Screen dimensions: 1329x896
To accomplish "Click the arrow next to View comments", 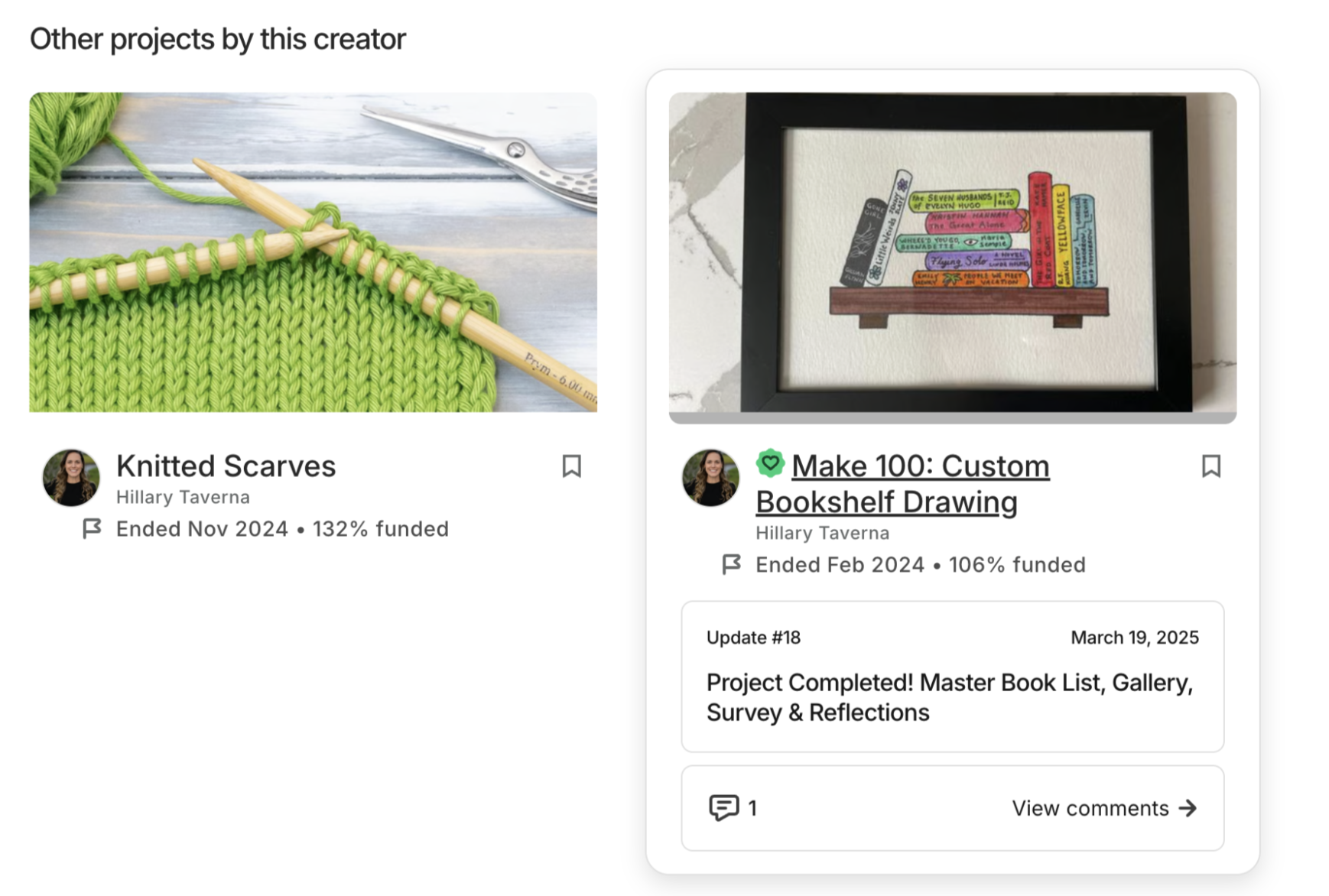I will (1188, 808).
